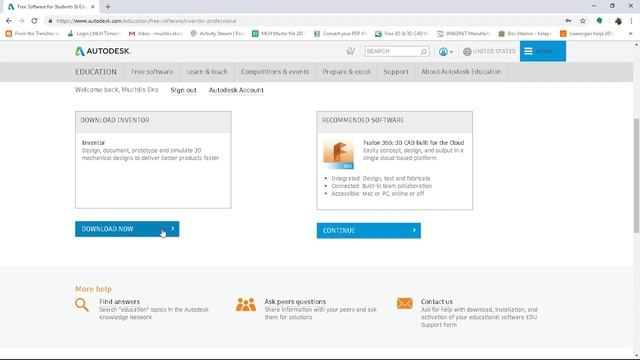Click the Recommended Software panel header
640x360 pixels.
click(395, 122)
